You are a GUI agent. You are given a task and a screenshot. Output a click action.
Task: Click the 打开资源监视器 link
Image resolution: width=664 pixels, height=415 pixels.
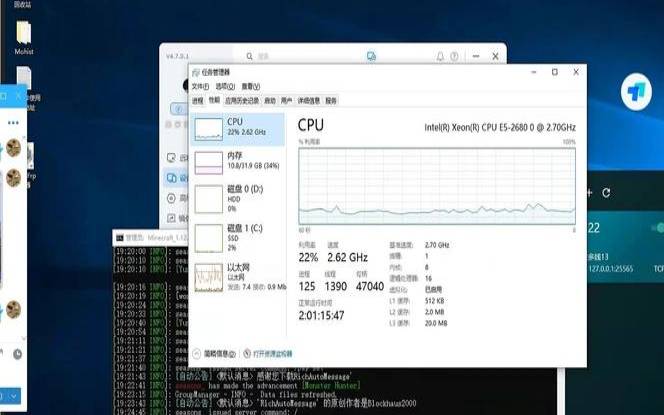point(272,353)
